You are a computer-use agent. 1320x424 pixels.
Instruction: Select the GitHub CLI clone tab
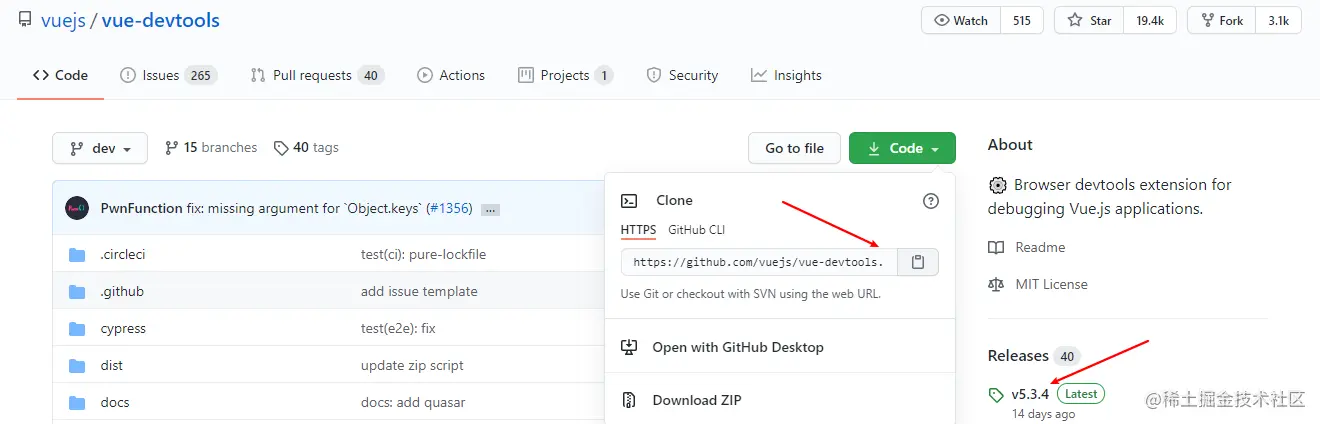(x=696, y=230)
